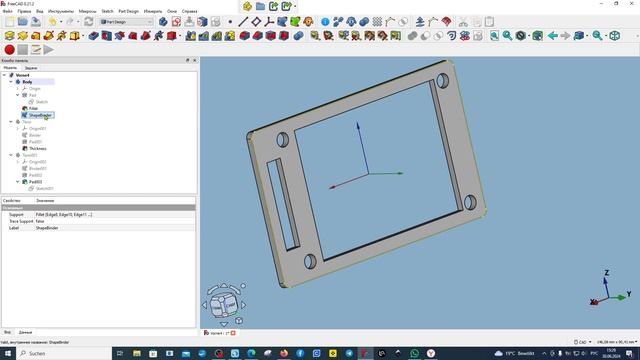Start macro recording with red button

coord(10,50)
